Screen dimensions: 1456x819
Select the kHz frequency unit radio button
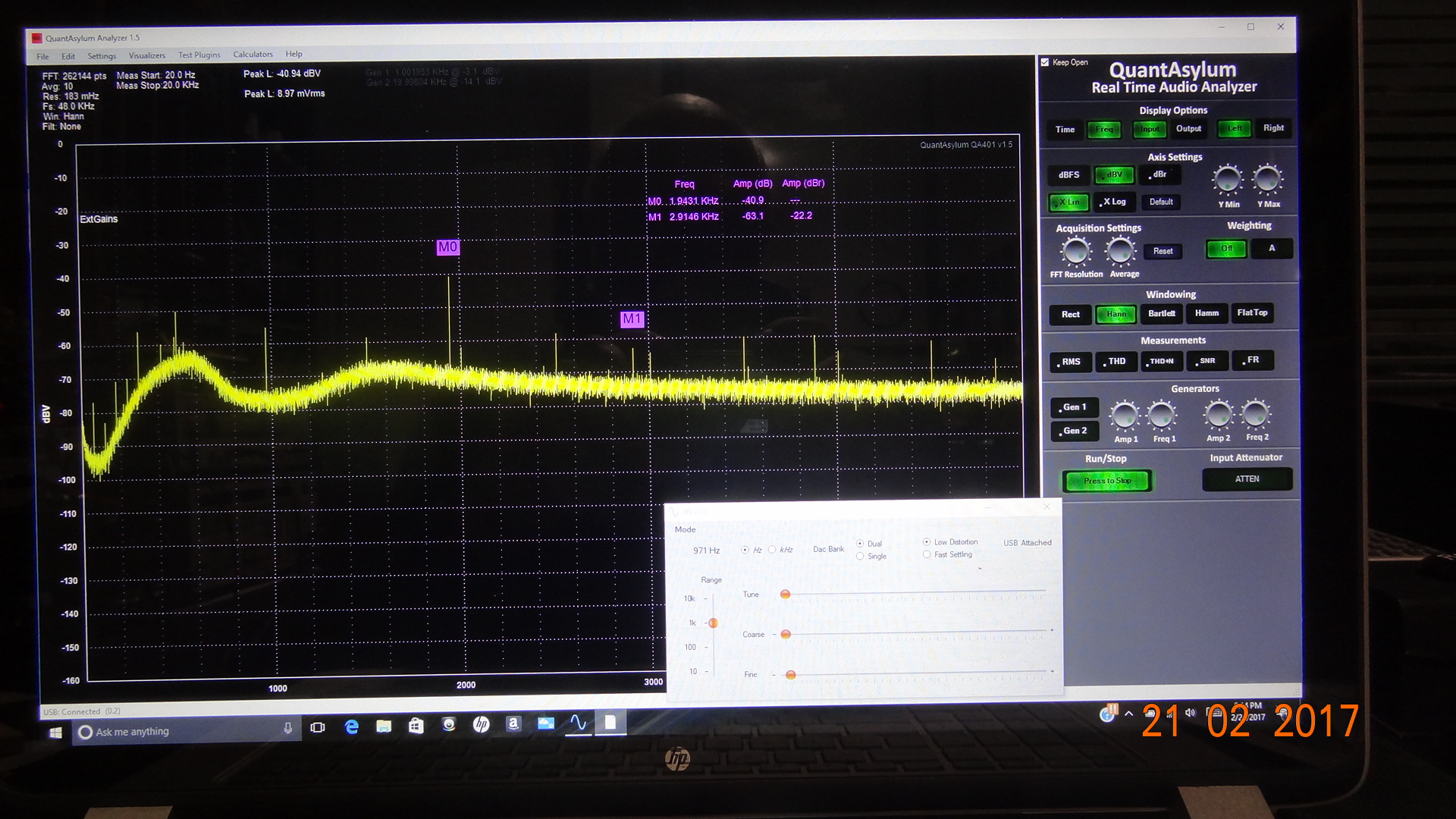772,550
